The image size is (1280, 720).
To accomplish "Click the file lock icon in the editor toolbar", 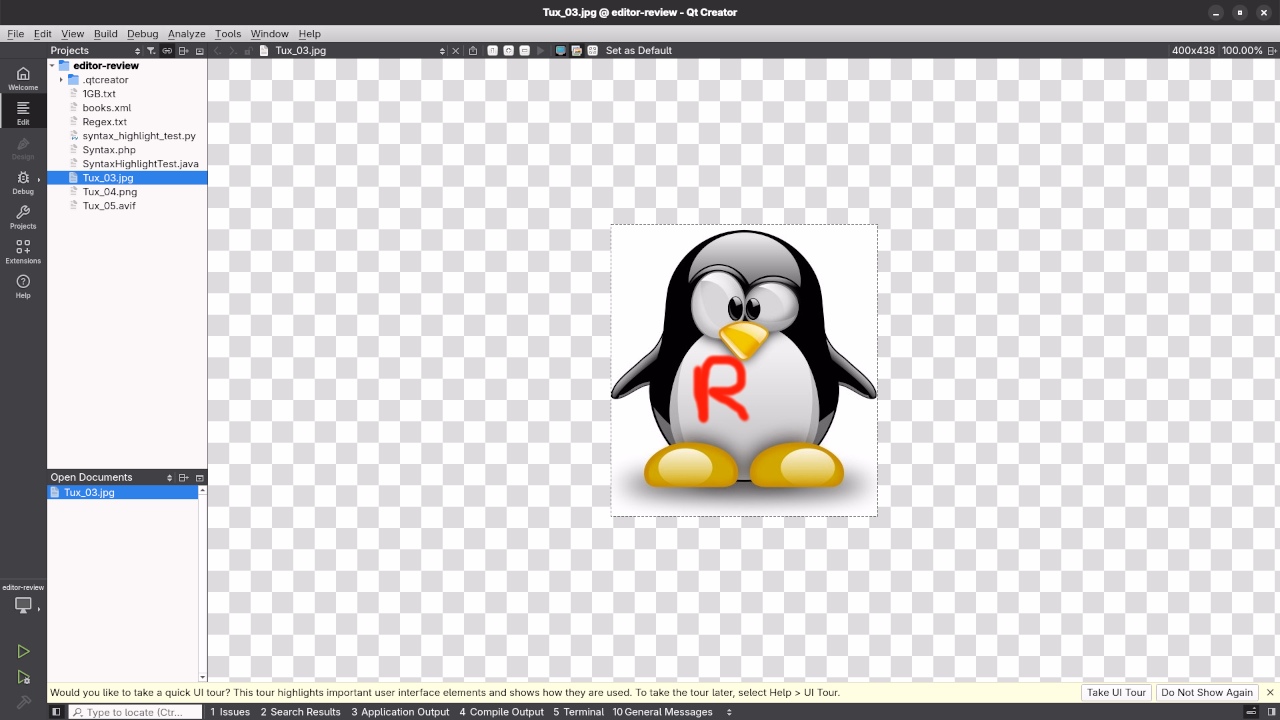I will (248, 50).
